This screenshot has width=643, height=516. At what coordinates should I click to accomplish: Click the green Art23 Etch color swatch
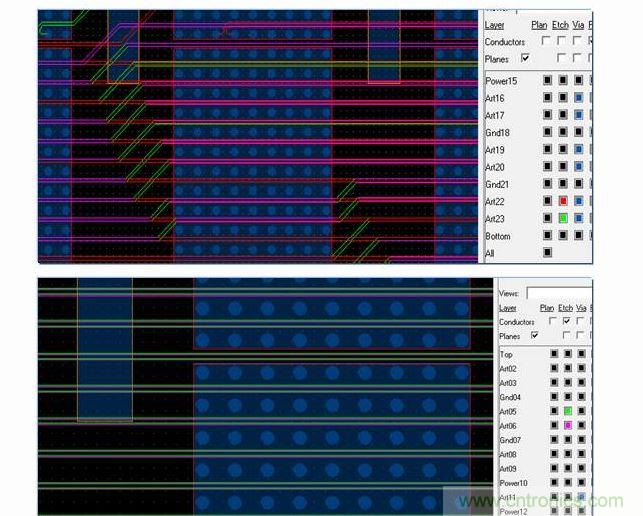click(563, 218)
